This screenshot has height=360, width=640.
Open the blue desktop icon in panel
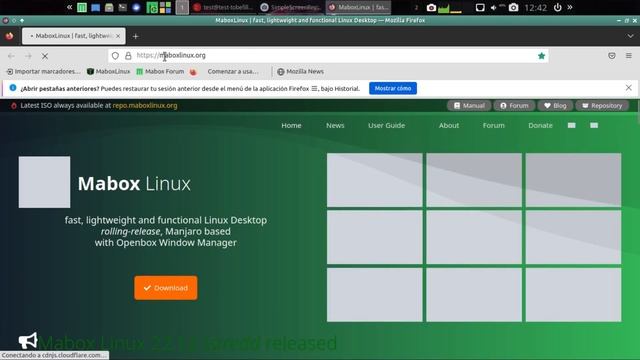96,7
